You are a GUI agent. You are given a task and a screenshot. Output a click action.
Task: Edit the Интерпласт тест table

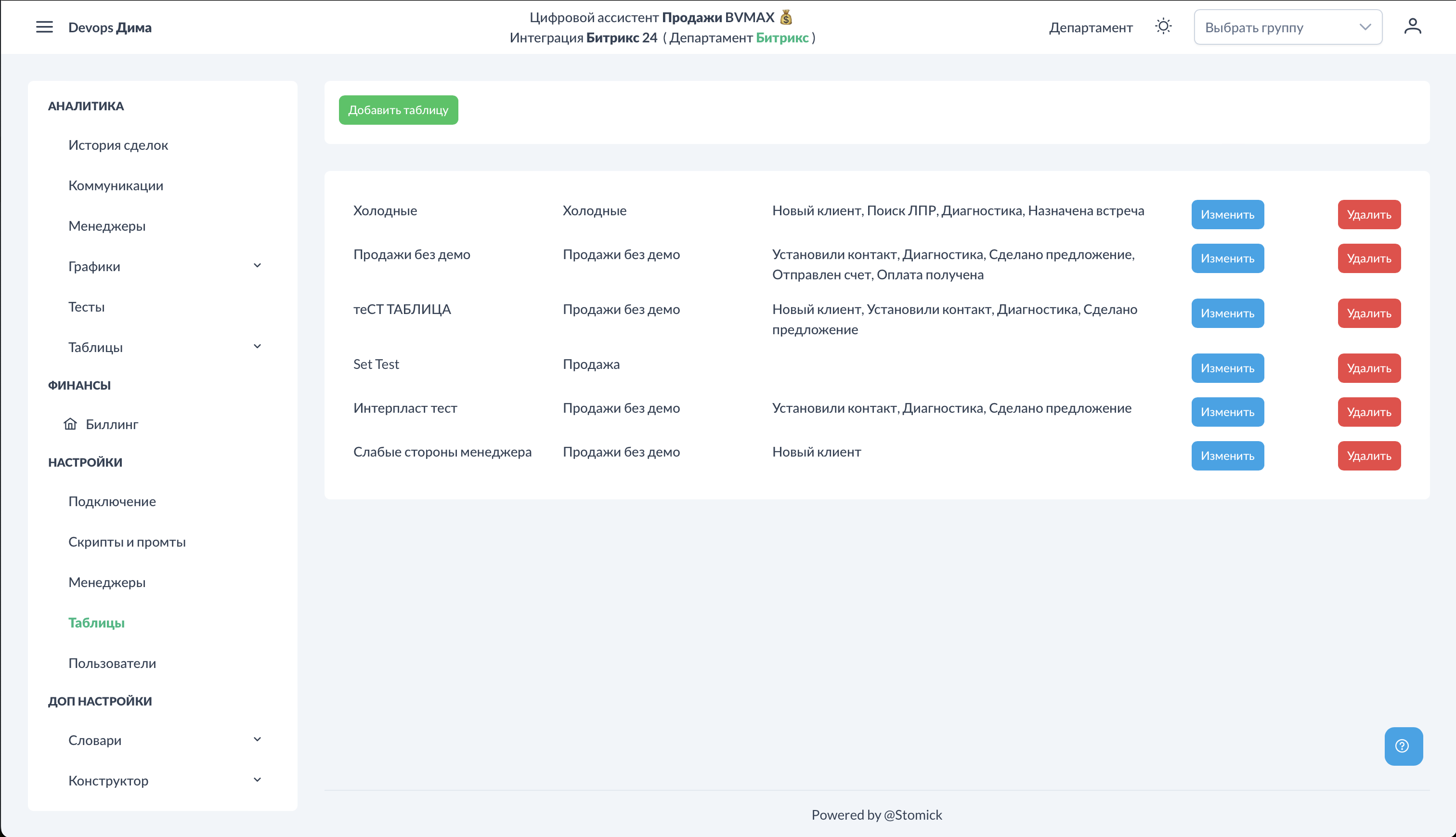pyautogui.click(x=1227, y=412)
